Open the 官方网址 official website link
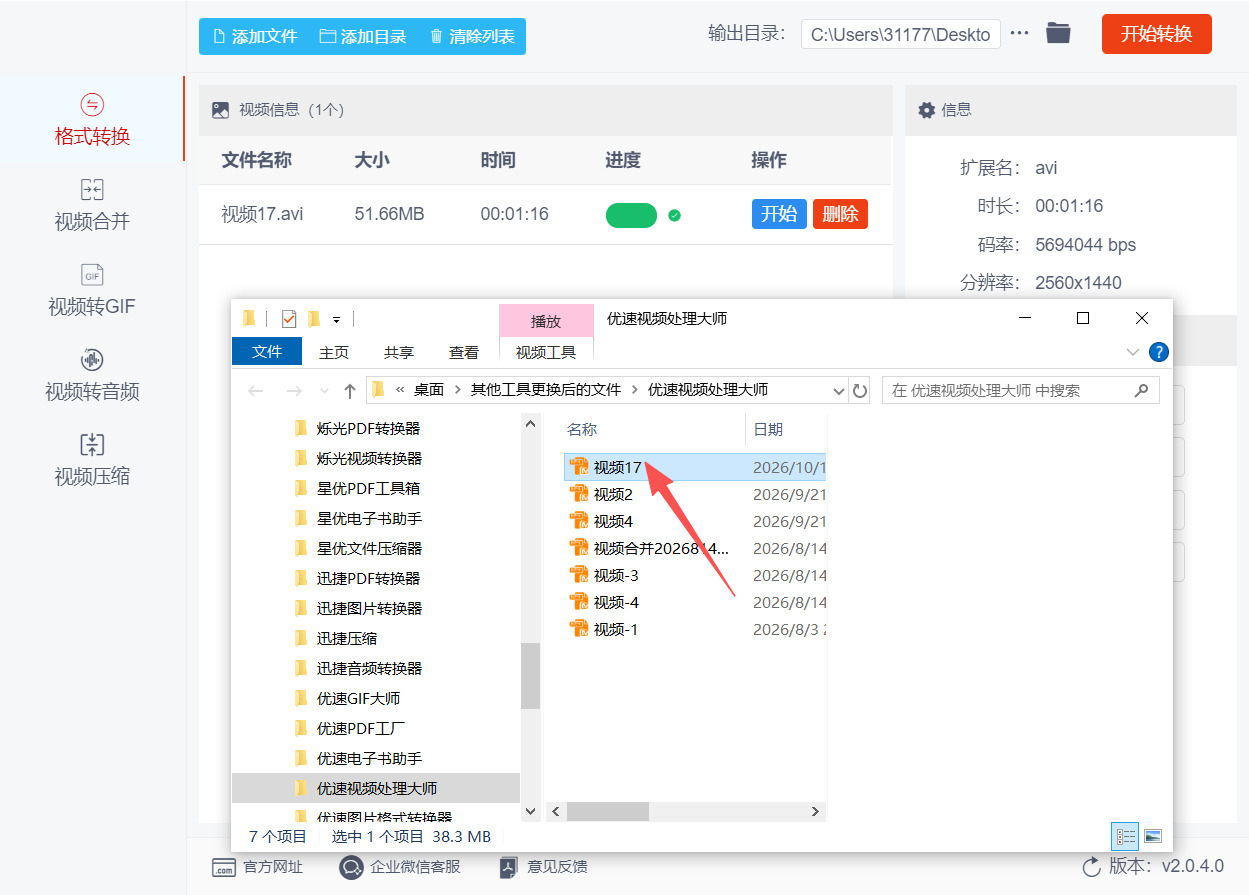The height and width of the screenshot is (895, 1249). point(258,867)
